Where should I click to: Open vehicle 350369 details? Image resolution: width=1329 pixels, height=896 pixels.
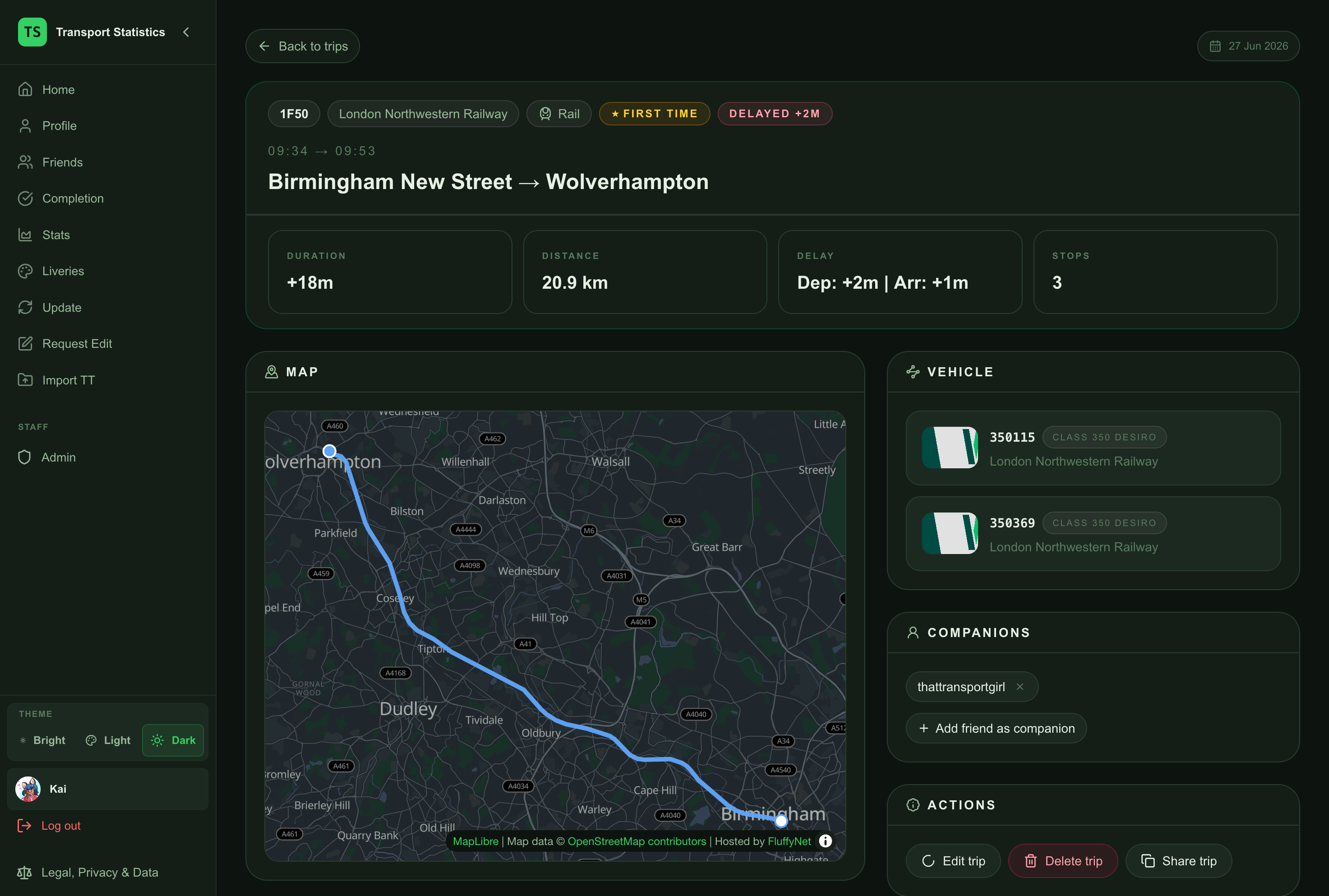point(1093,534)
